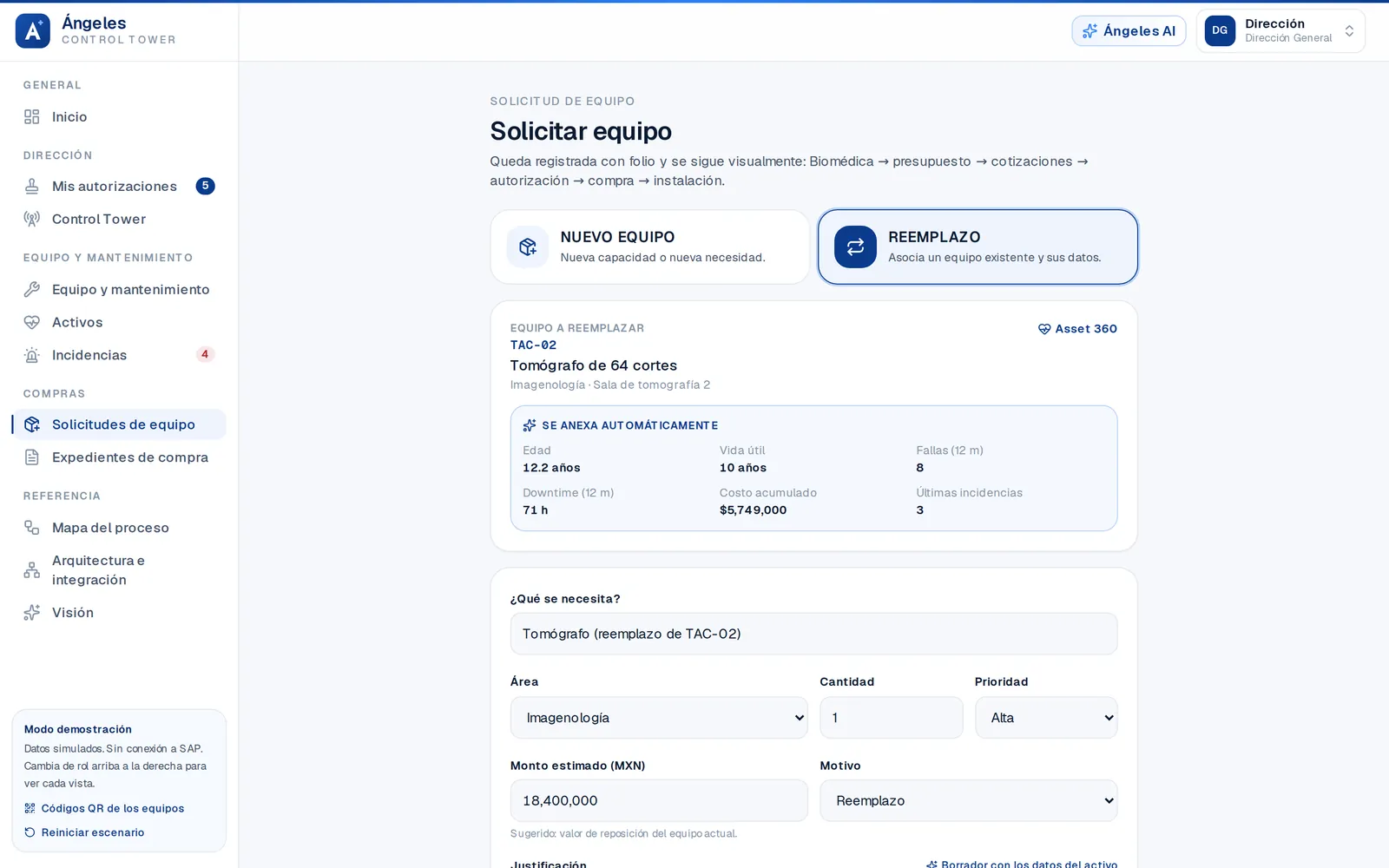Open the Incidencias section

coord(119,355)
